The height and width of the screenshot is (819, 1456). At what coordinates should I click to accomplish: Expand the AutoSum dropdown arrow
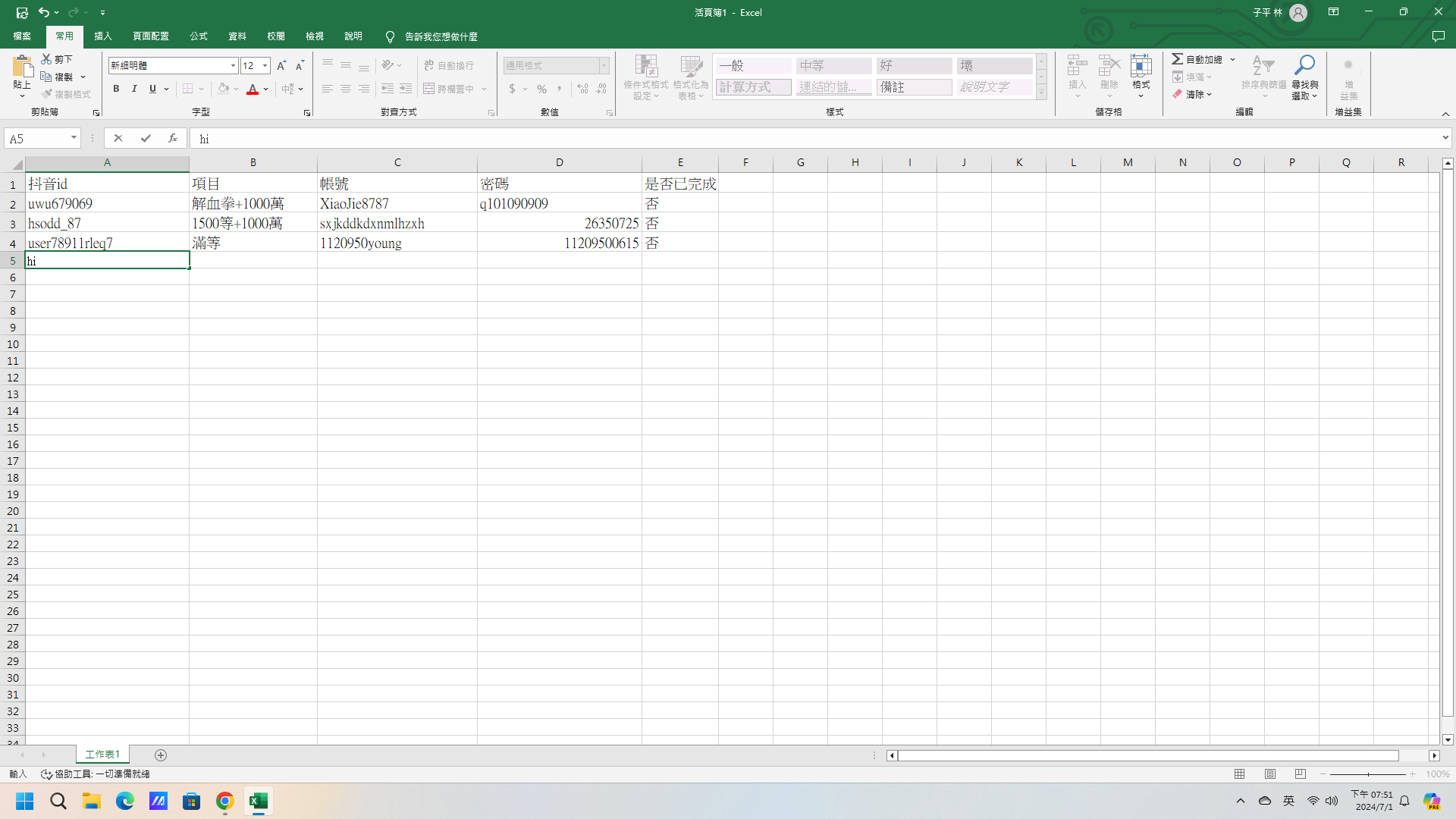[1233, 59]
